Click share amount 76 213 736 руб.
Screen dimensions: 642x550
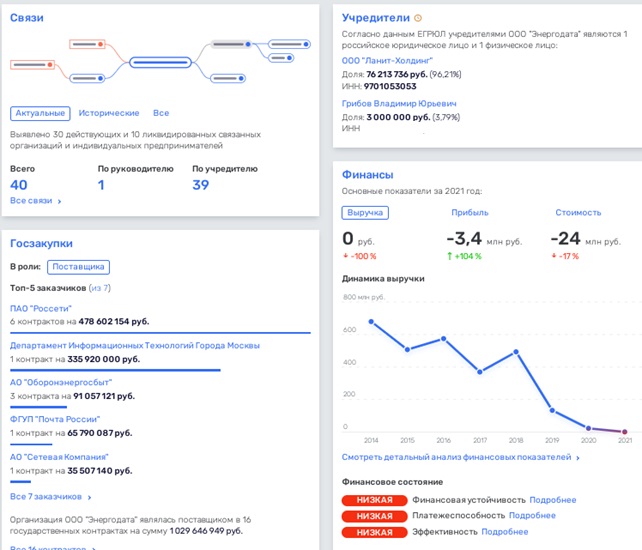tap(397, 75)
